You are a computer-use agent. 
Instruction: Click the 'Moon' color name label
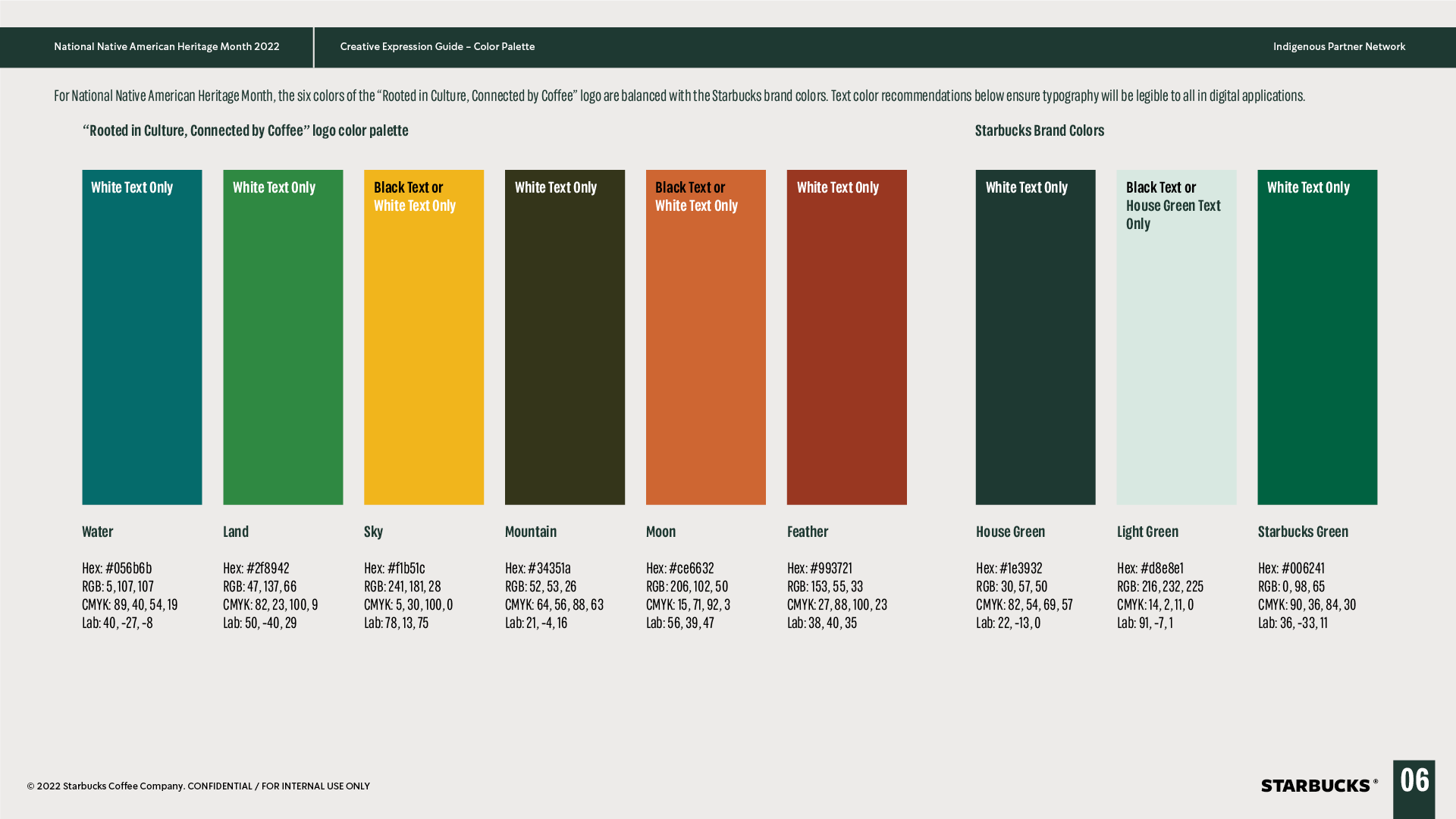(661, 532)
